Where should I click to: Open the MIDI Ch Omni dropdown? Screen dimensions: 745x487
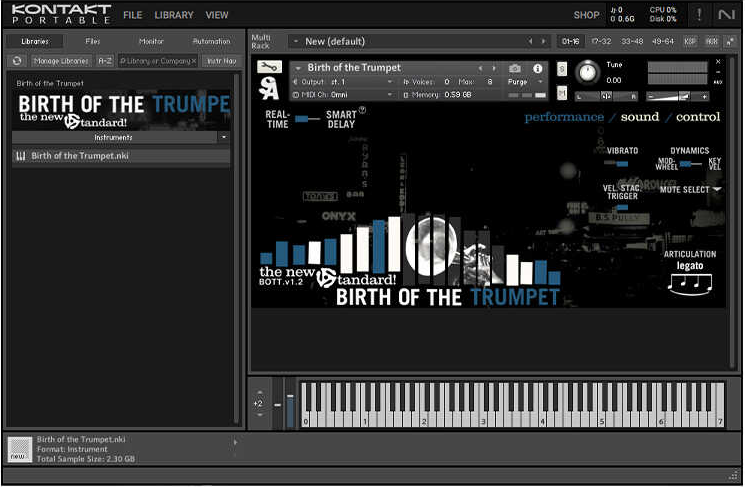coord(343,95)
